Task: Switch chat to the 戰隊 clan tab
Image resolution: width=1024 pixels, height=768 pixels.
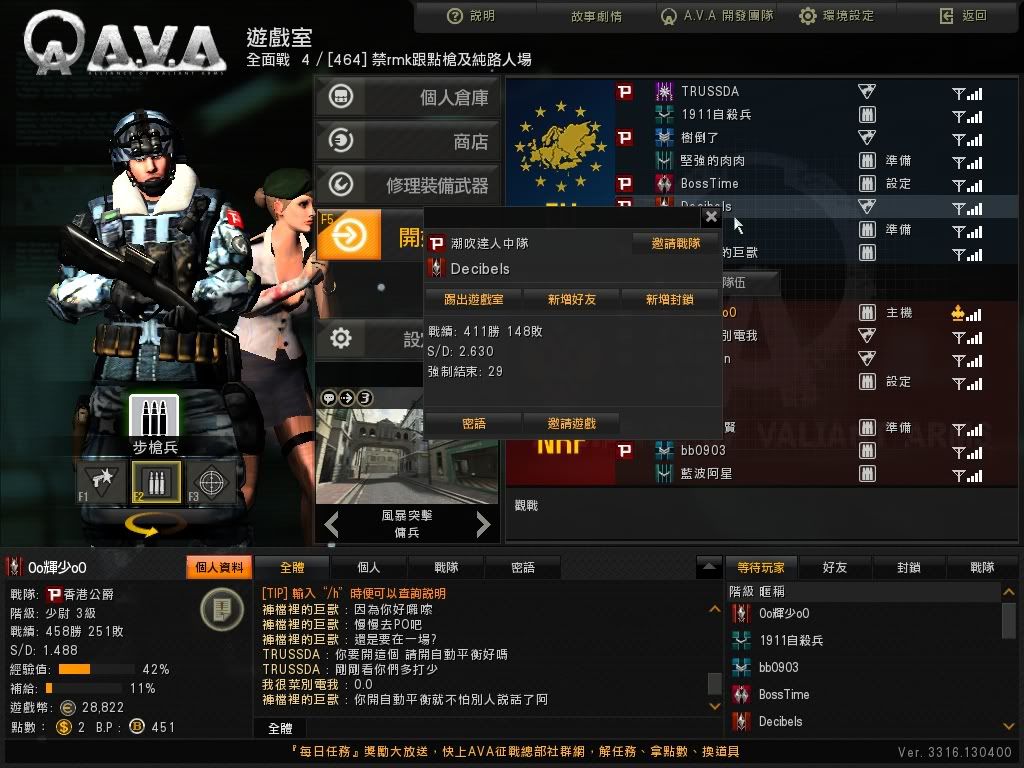Action: tap(446, 568)
